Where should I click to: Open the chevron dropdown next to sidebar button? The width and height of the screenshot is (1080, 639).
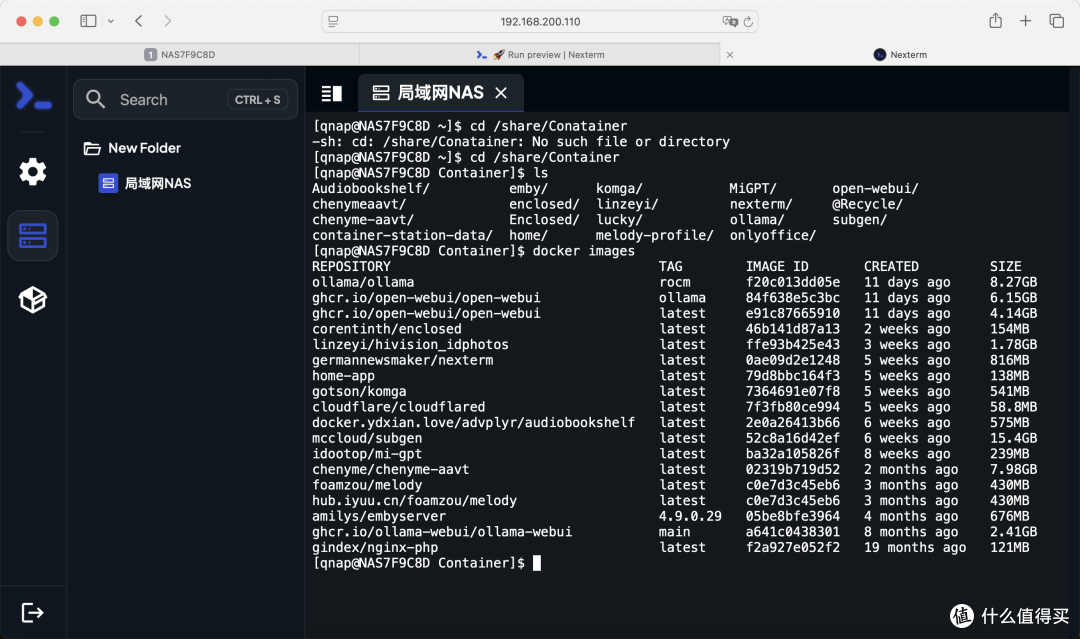coord(110,20)
